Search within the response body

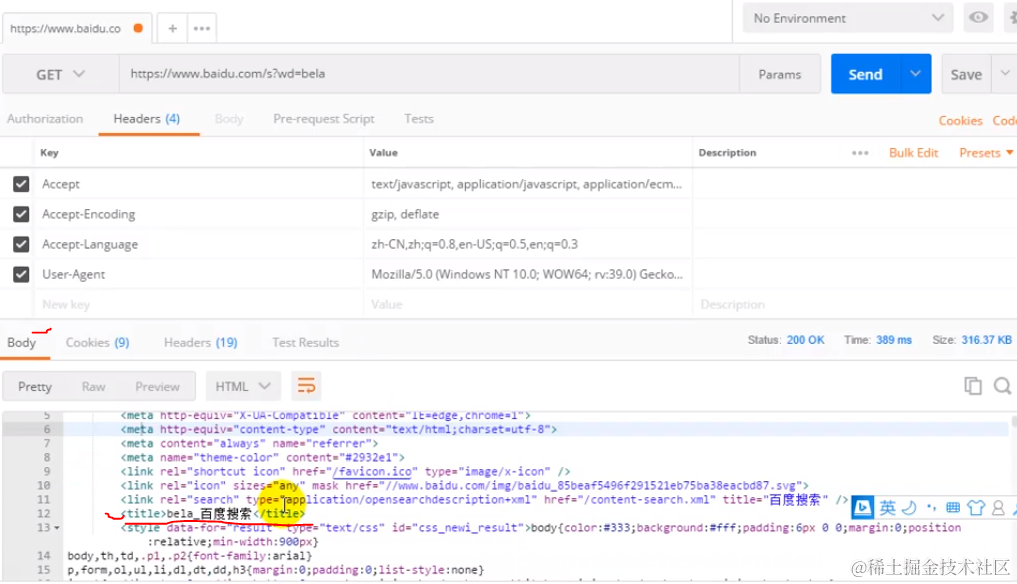(x=1002, y=385)
